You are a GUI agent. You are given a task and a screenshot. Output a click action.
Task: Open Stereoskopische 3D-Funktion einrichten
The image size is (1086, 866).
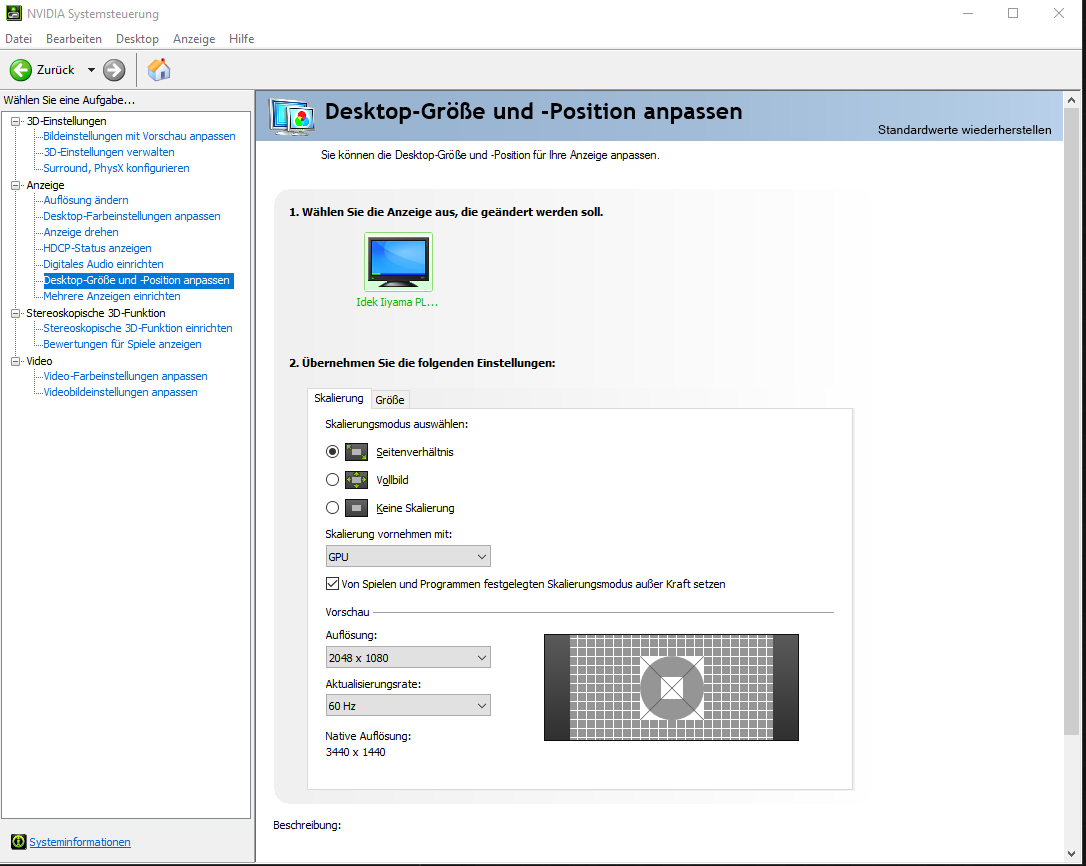(138, 328)
